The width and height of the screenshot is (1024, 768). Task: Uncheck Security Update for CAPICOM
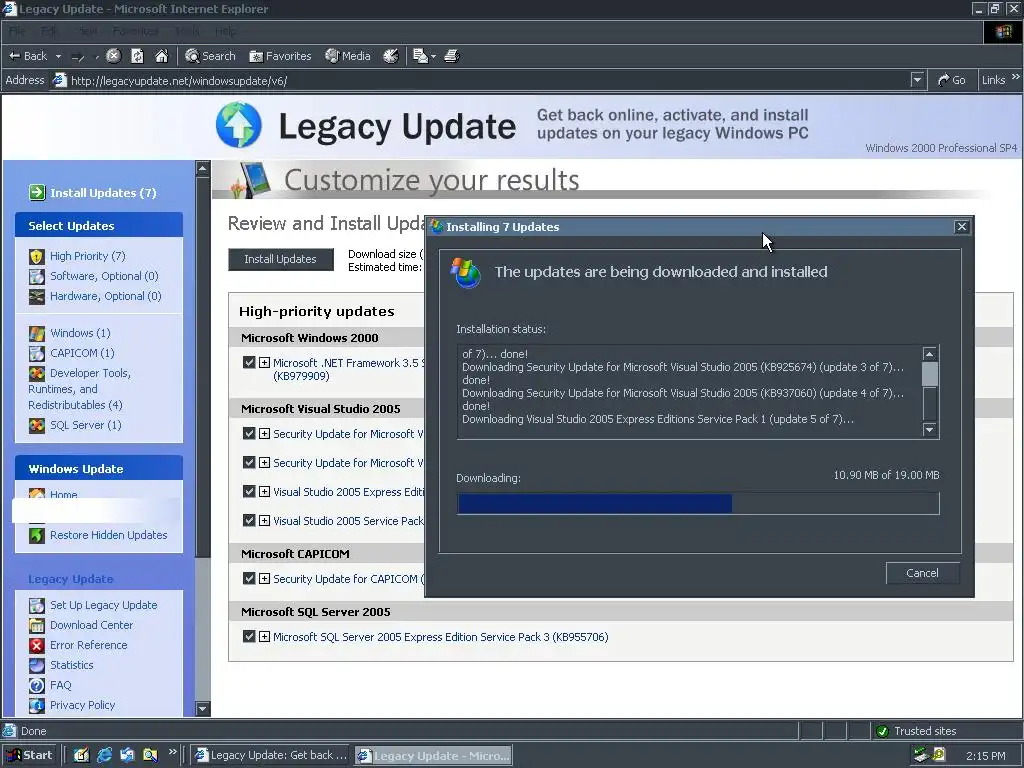point(249,579)
